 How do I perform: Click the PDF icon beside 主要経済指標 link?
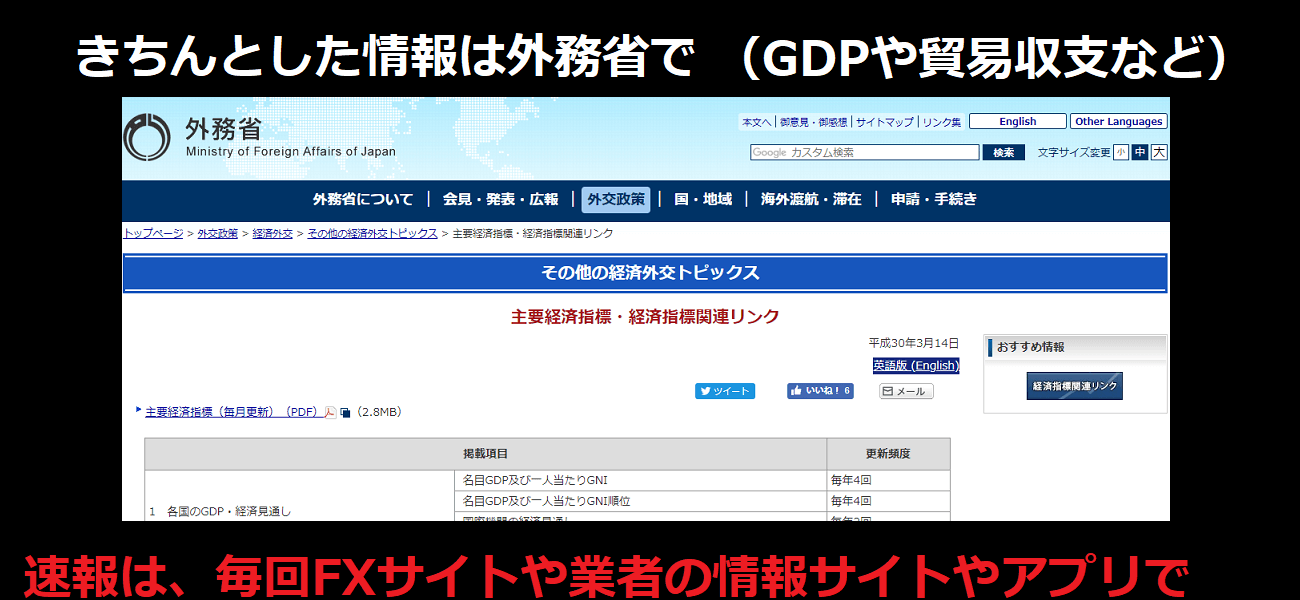click(x=330, y=412)
